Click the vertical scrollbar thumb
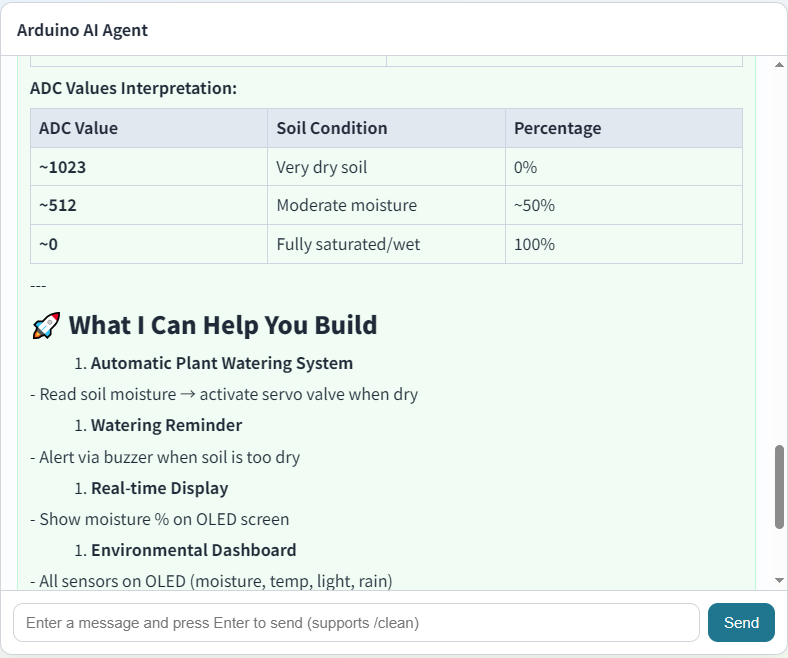 point(779,486)
